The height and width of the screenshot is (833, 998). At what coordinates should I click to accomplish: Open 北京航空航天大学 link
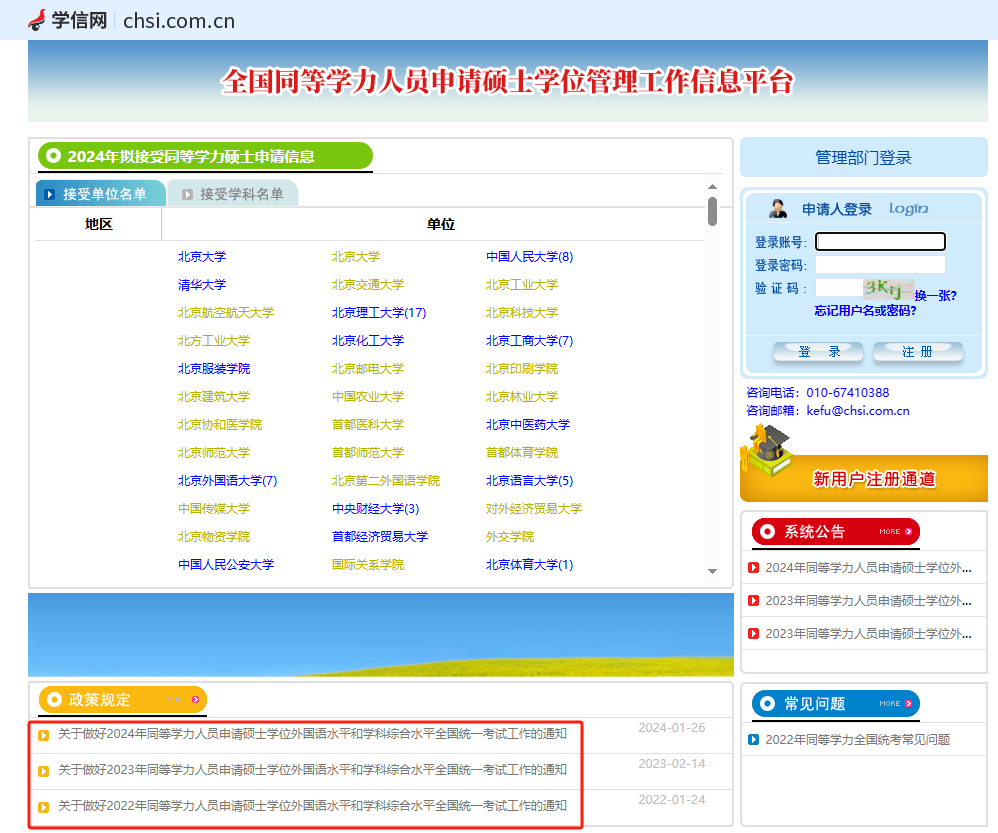[226, 312]
